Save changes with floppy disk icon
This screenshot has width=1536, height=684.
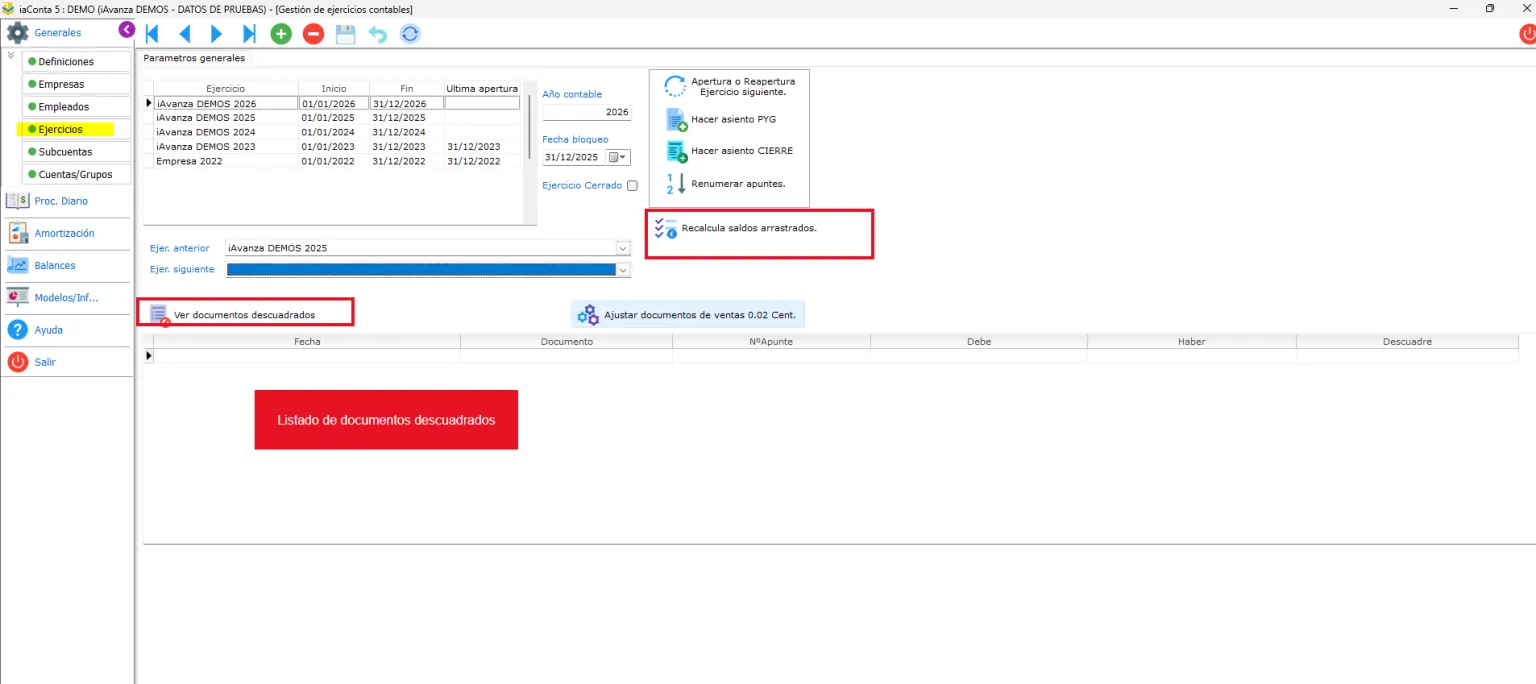pyautogui.click(x=345, y=34)
